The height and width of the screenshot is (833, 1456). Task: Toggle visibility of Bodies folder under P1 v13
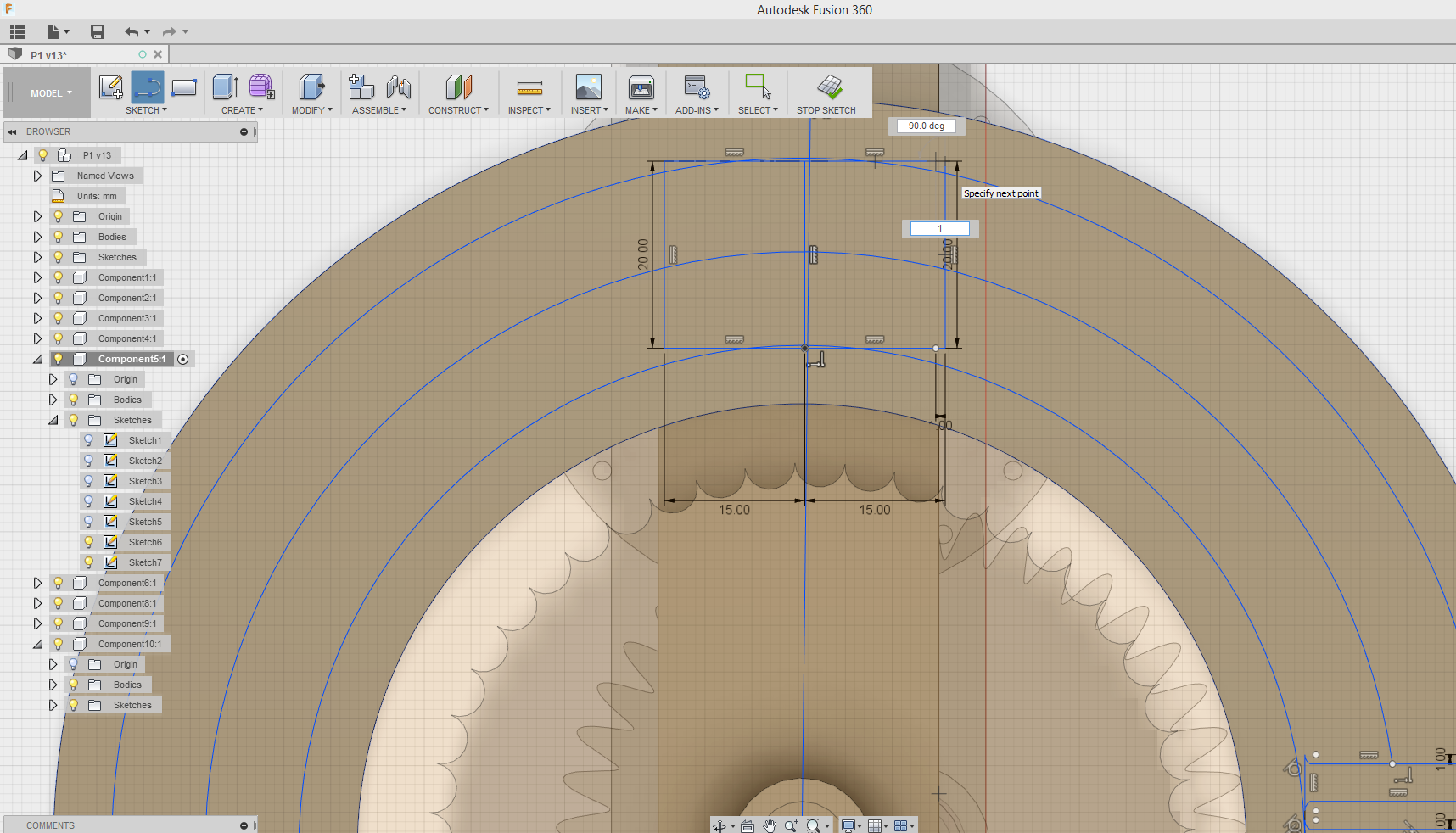click(59, 237)
